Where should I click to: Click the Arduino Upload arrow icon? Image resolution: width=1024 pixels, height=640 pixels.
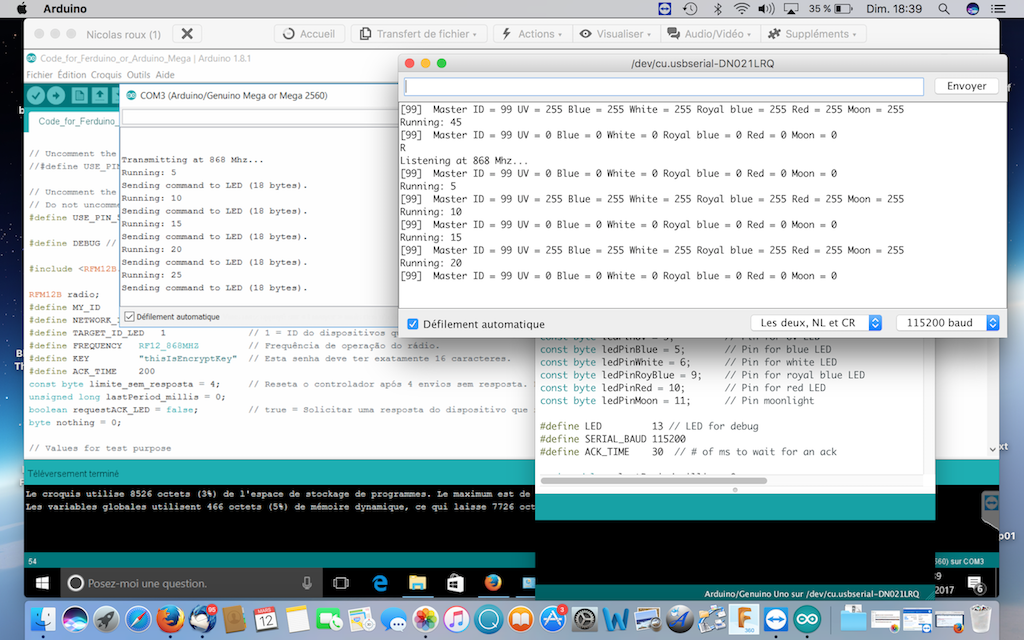(57, 96)
